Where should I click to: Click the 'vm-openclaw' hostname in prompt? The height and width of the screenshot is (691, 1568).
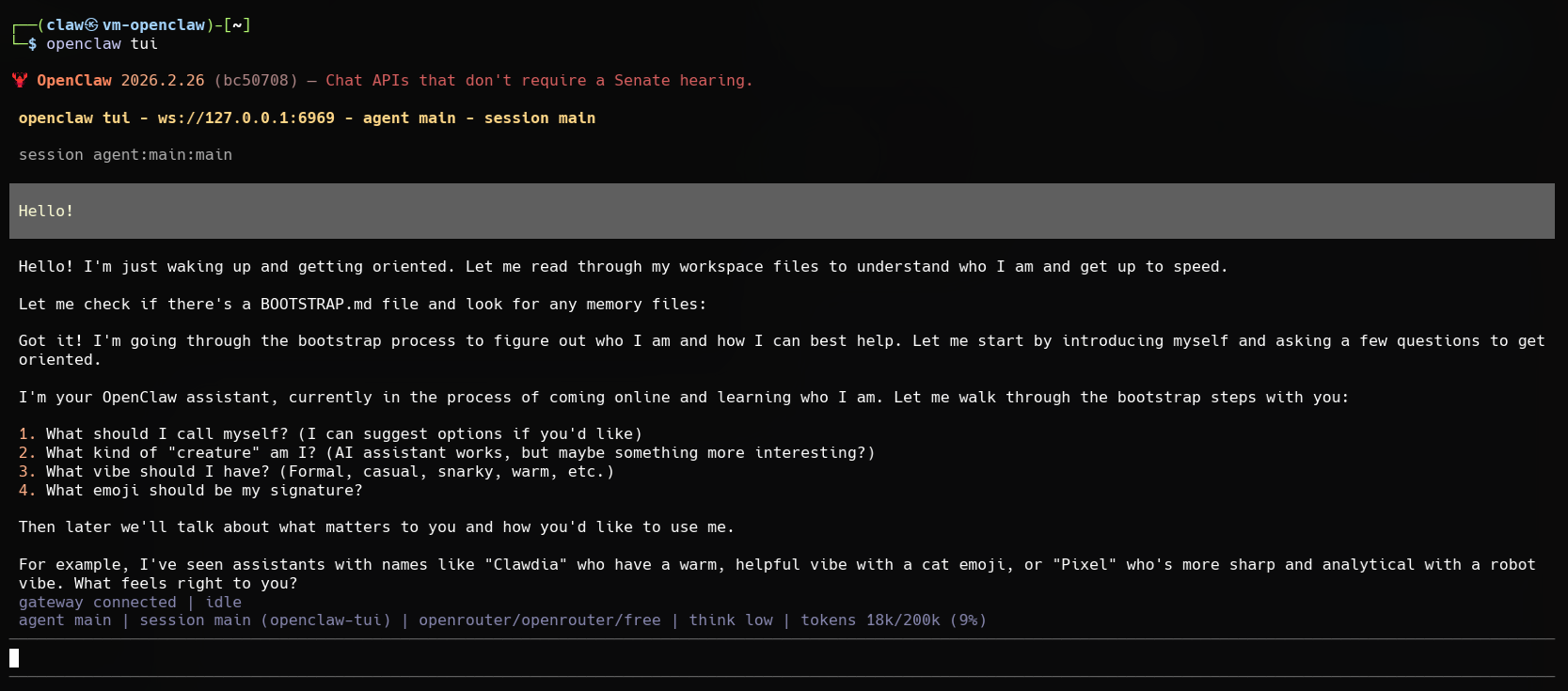click(153, 25)
